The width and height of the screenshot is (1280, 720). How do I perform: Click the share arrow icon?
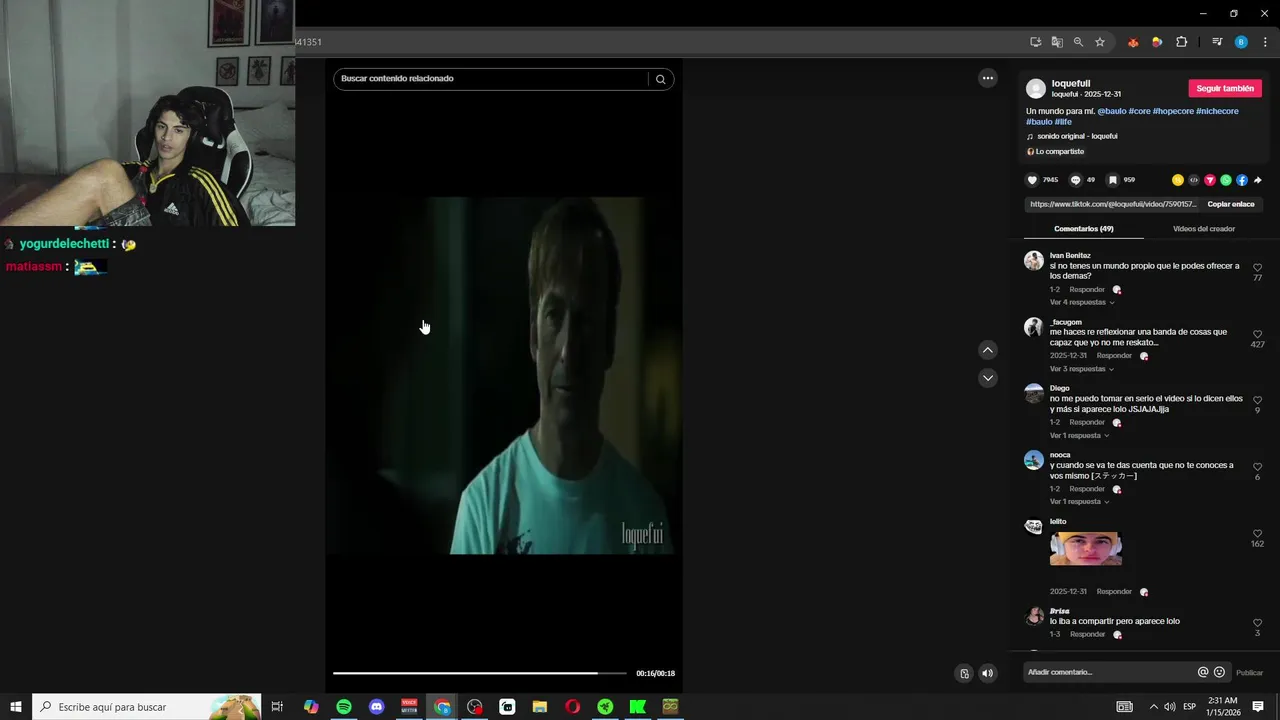(1258, 180)
